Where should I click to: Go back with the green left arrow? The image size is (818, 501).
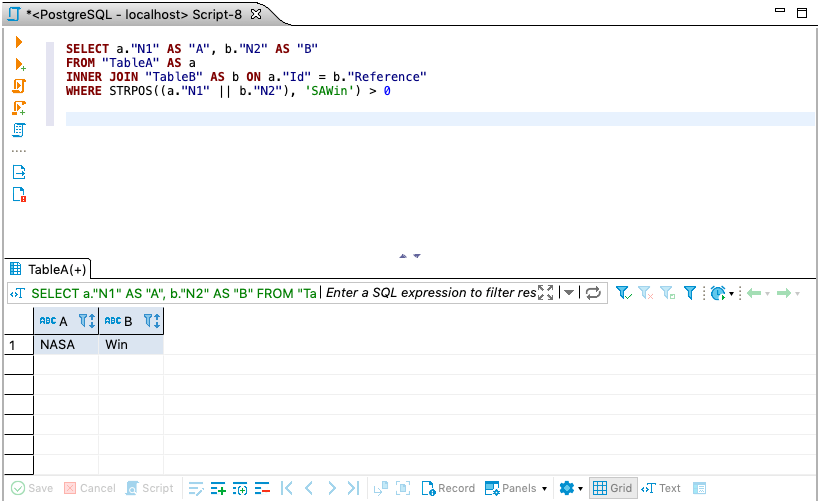[754, 293]
